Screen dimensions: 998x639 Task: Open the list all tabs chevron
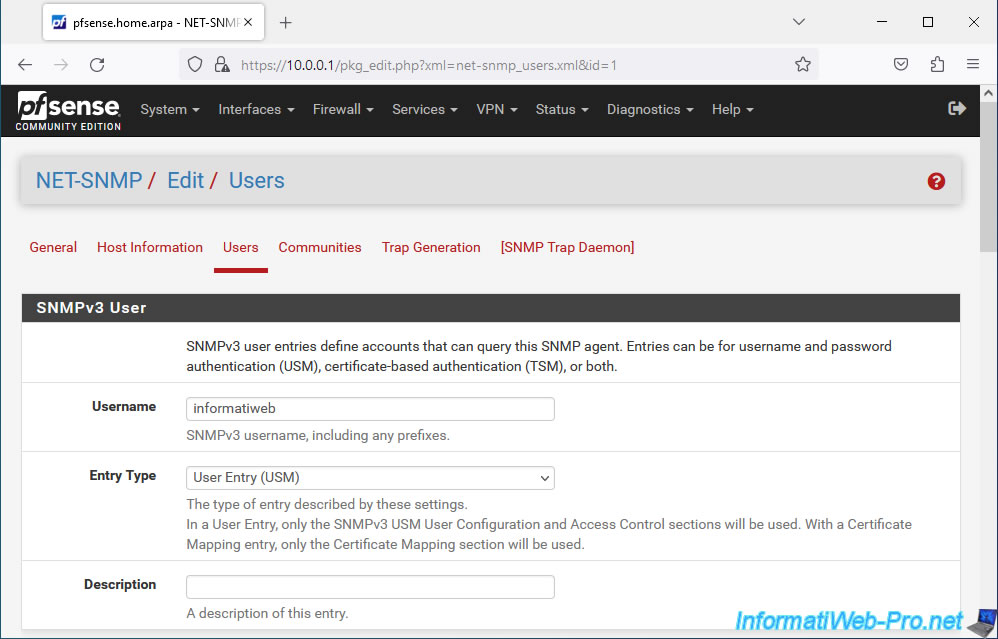point(799,22)
